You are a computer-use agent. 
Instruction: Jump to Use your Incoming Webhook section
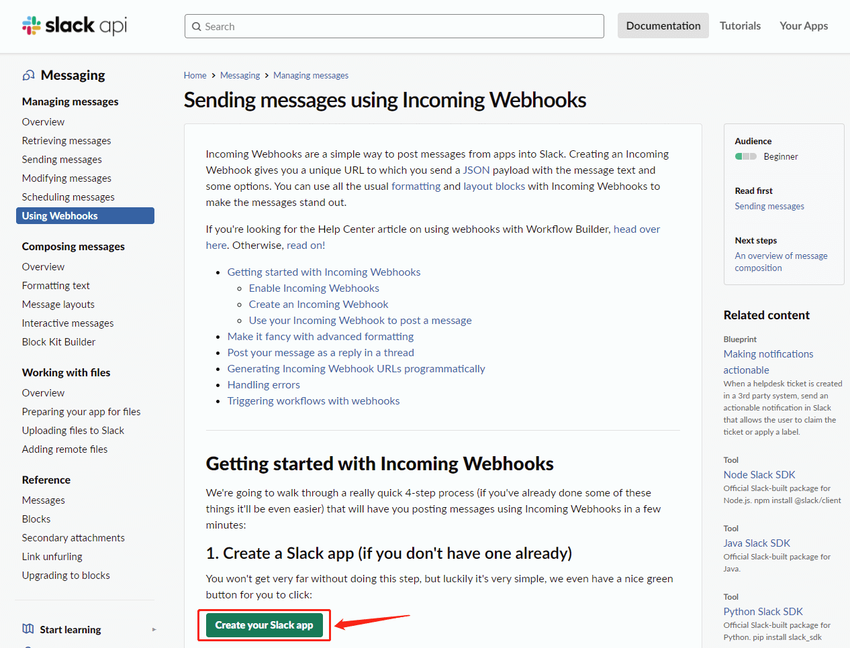[360, 320]
